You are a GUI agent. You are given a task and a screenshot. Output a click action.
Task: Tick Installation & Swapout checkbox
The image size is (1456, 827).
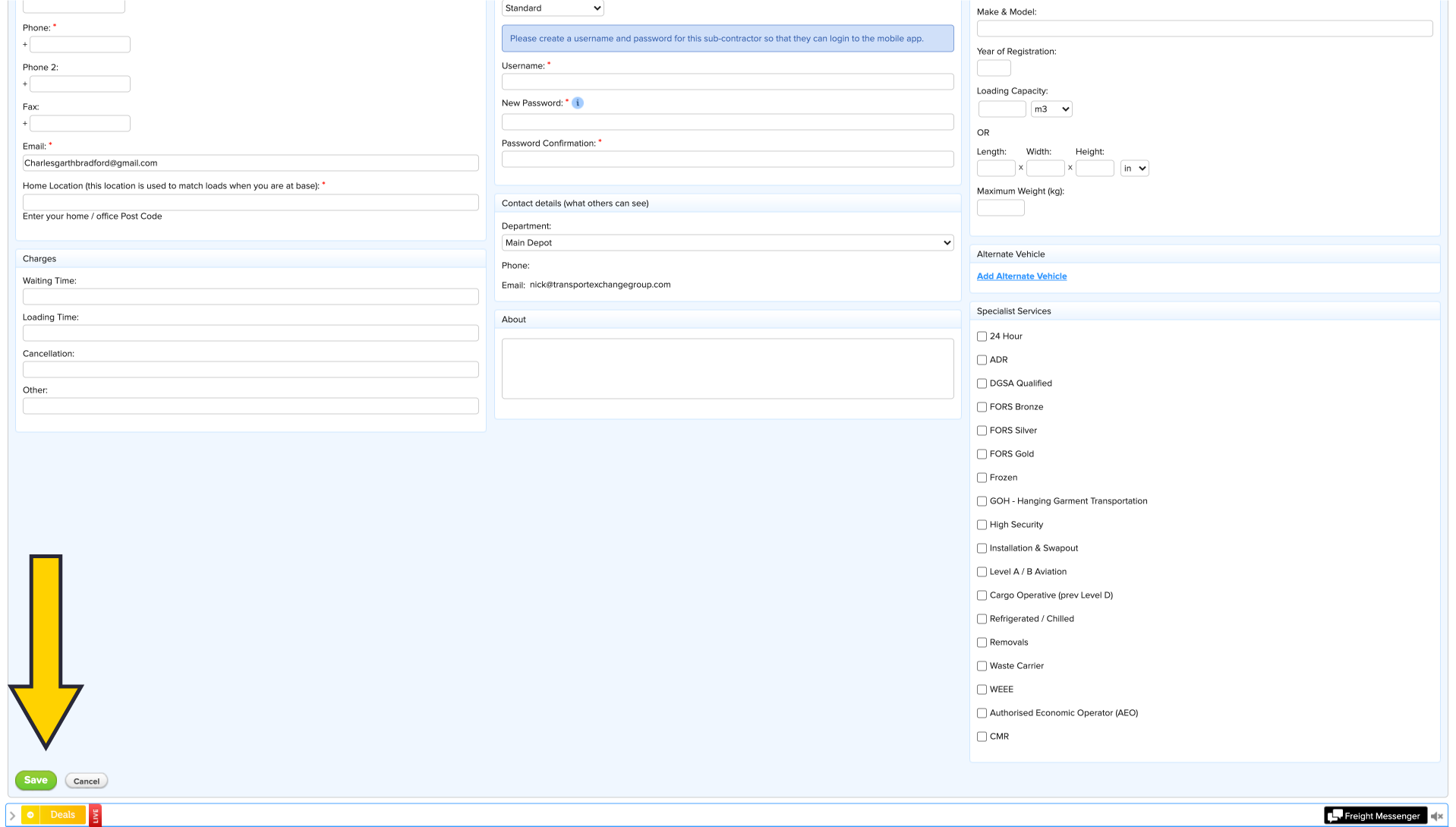click(982, 548)
